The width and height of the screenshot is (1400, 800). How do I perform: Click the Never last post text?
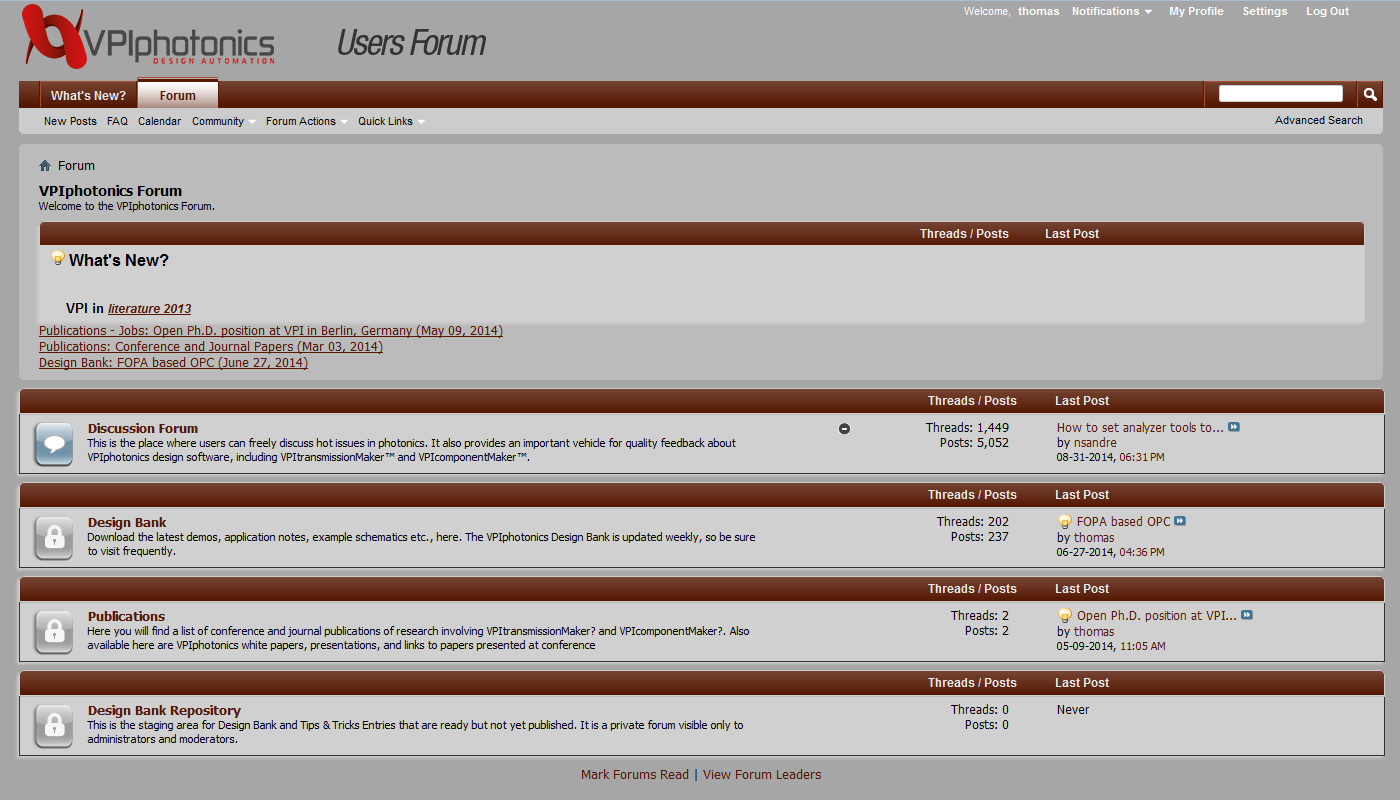(1073, 710)
